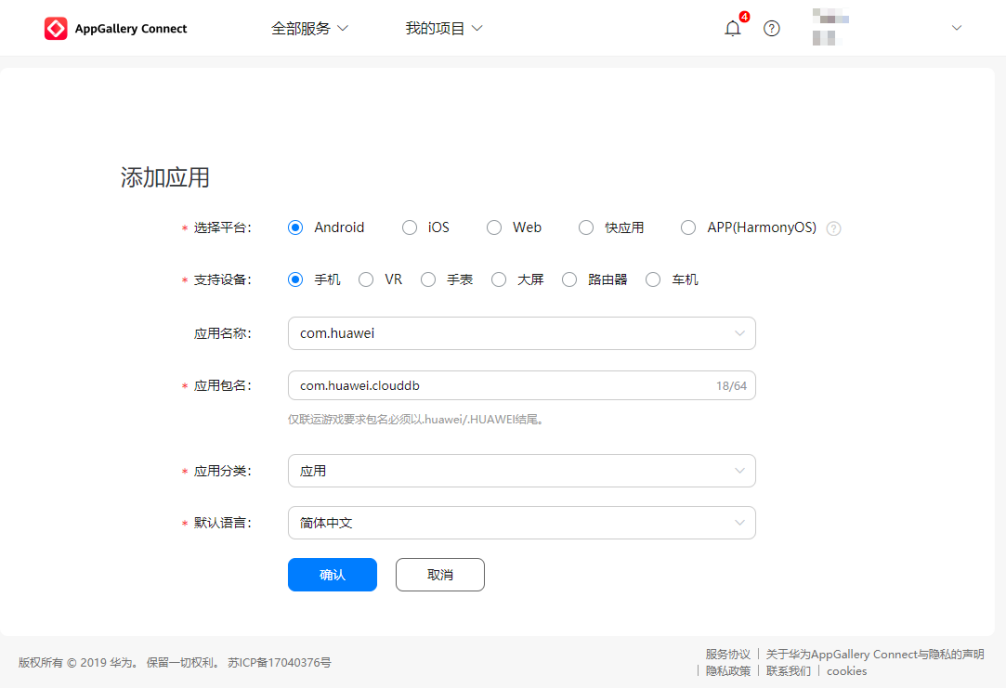
Task: Open the notifications bell icon
Action: coord(733,28)
